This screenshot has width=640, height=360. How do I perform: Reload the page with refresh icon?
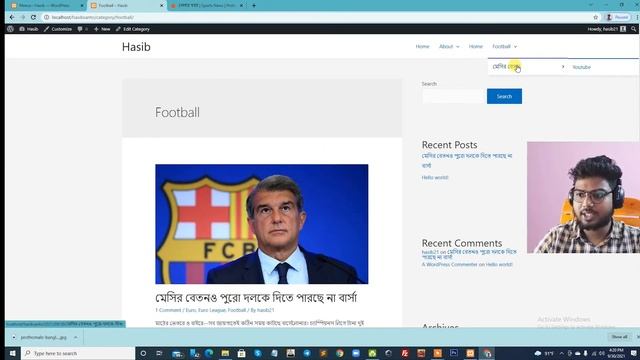pos(33,17)
